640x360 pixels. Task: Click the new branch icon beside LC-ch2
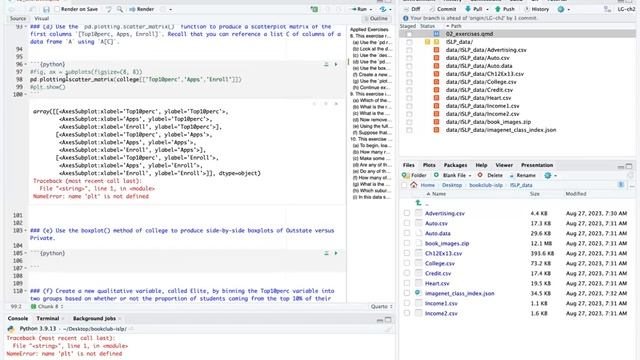click(x=607, y=9)
